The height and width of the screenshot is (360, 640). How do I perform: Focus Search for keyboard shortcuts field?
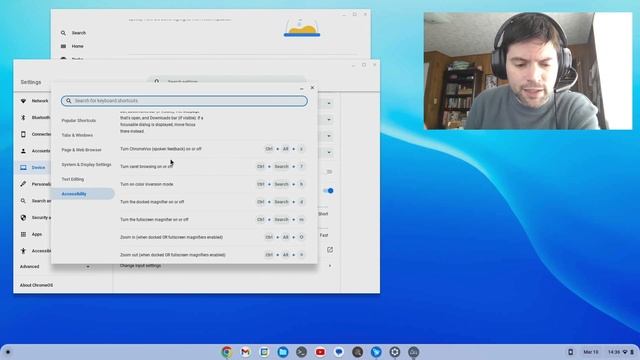[x=184, y=101]
